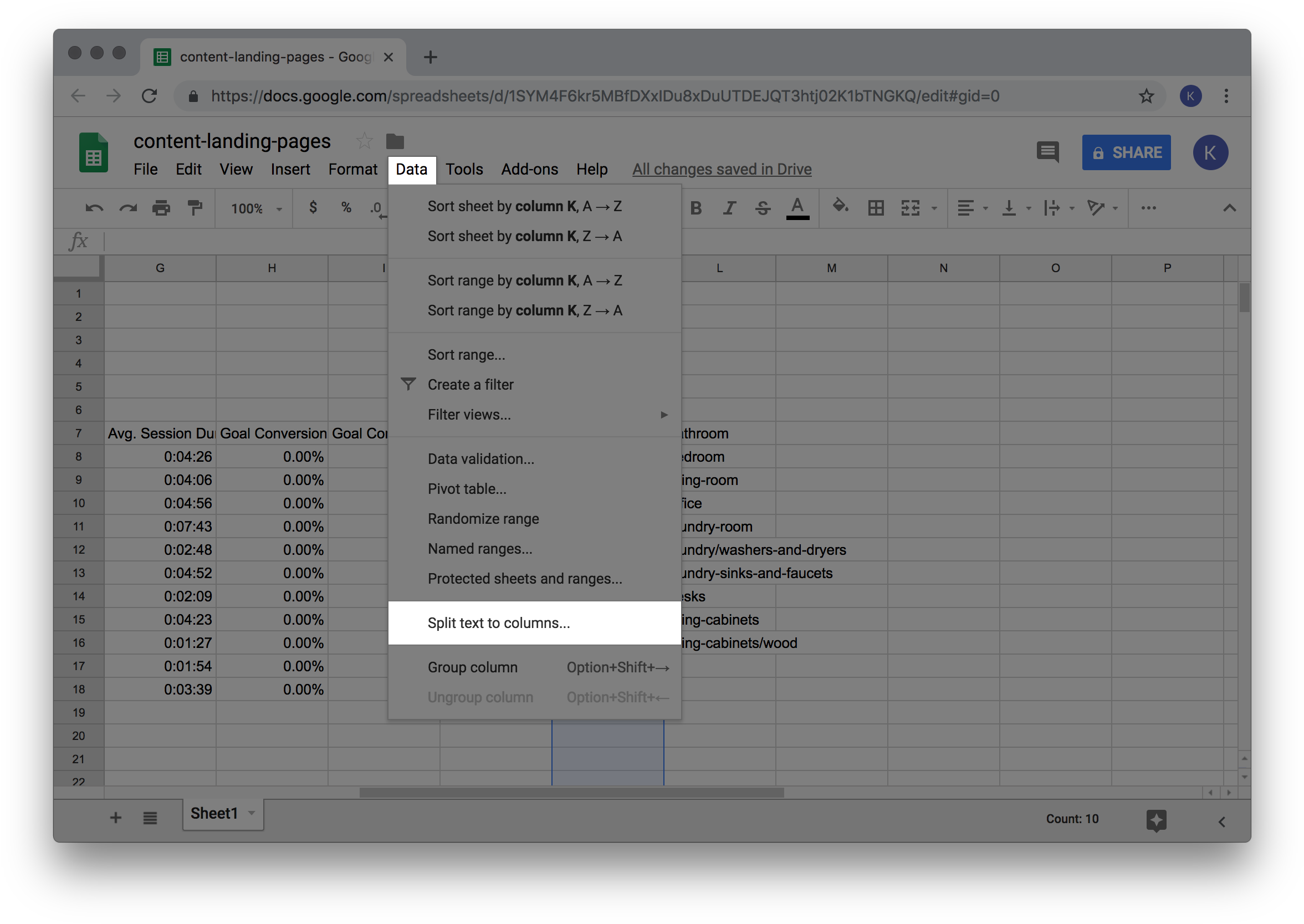Image resolution: width=1304 pixels, height=924 pixels.
Task: Click the Horizontal align icon
Action: click(x=965, y=208)
